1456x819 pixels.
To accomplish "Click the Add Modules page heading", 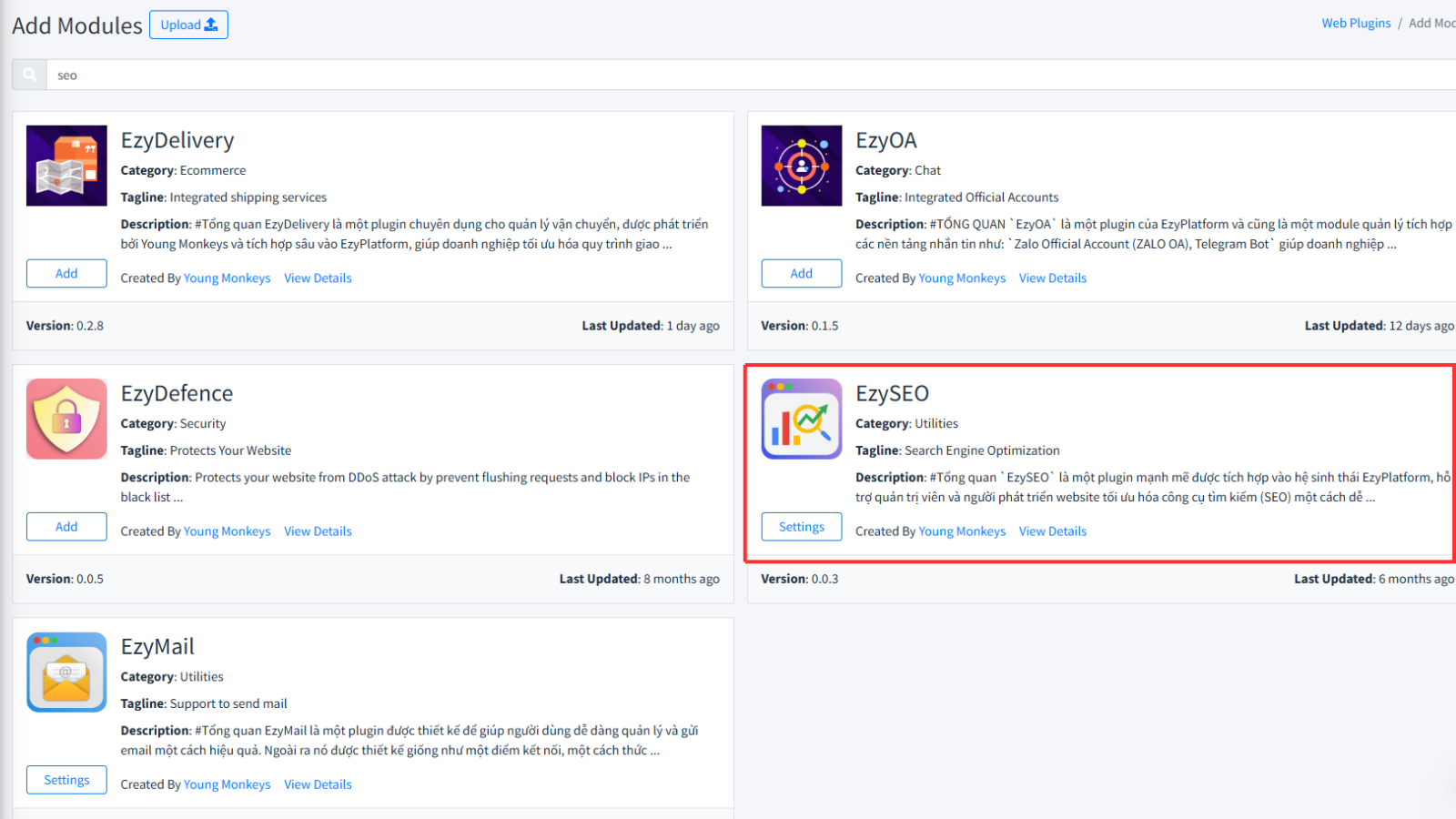I will pyautogui.click(x=77, y=25).
